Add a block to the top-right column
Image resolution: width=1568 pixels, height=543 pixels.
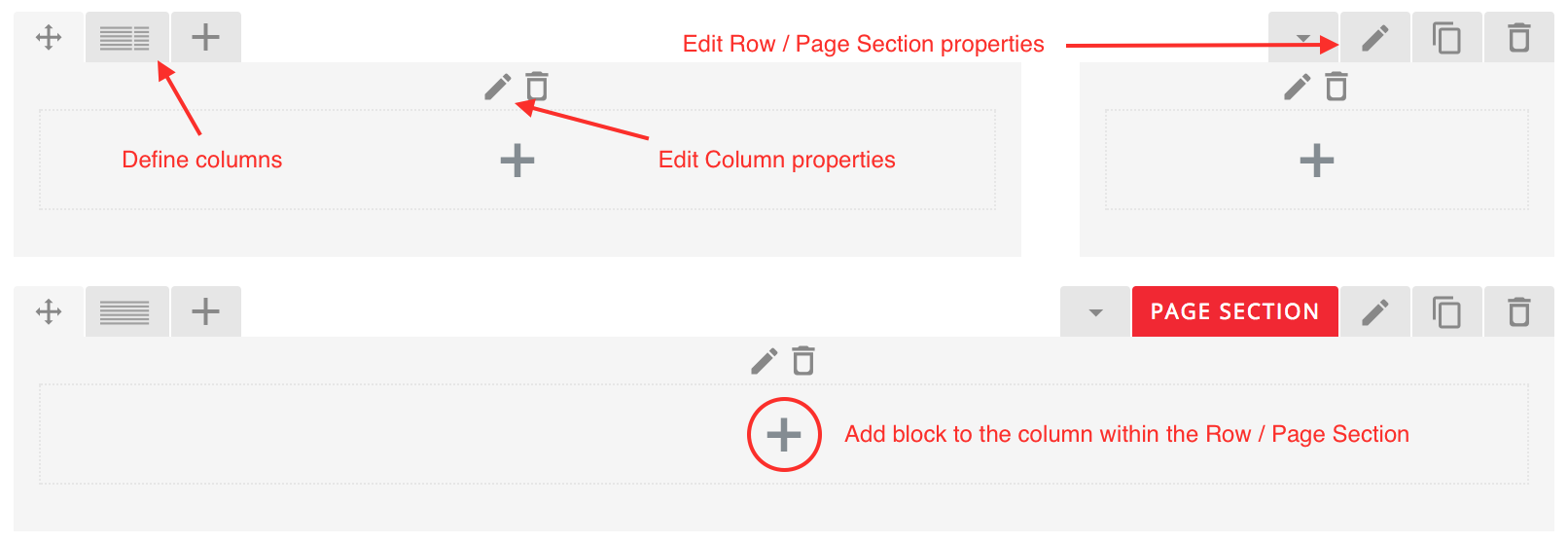tap(1316, 161)
